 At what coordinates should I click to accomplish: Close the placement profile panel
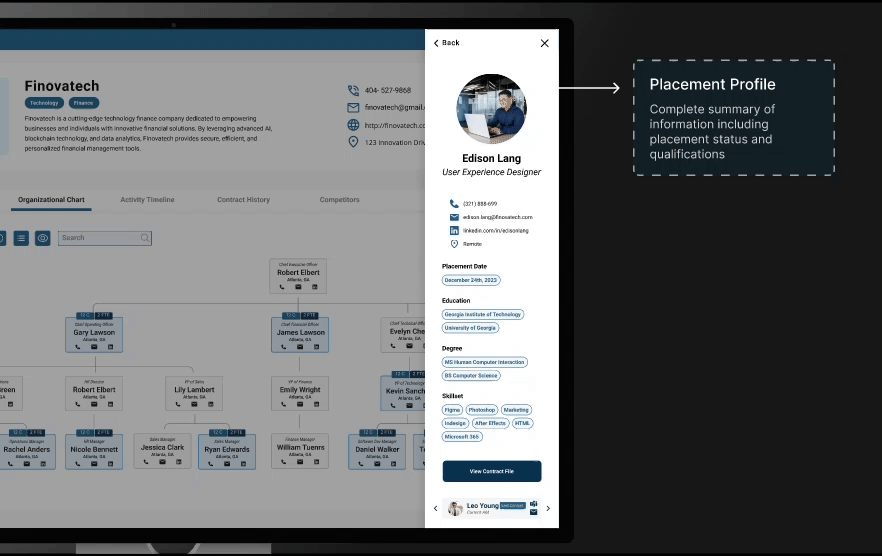544,43
